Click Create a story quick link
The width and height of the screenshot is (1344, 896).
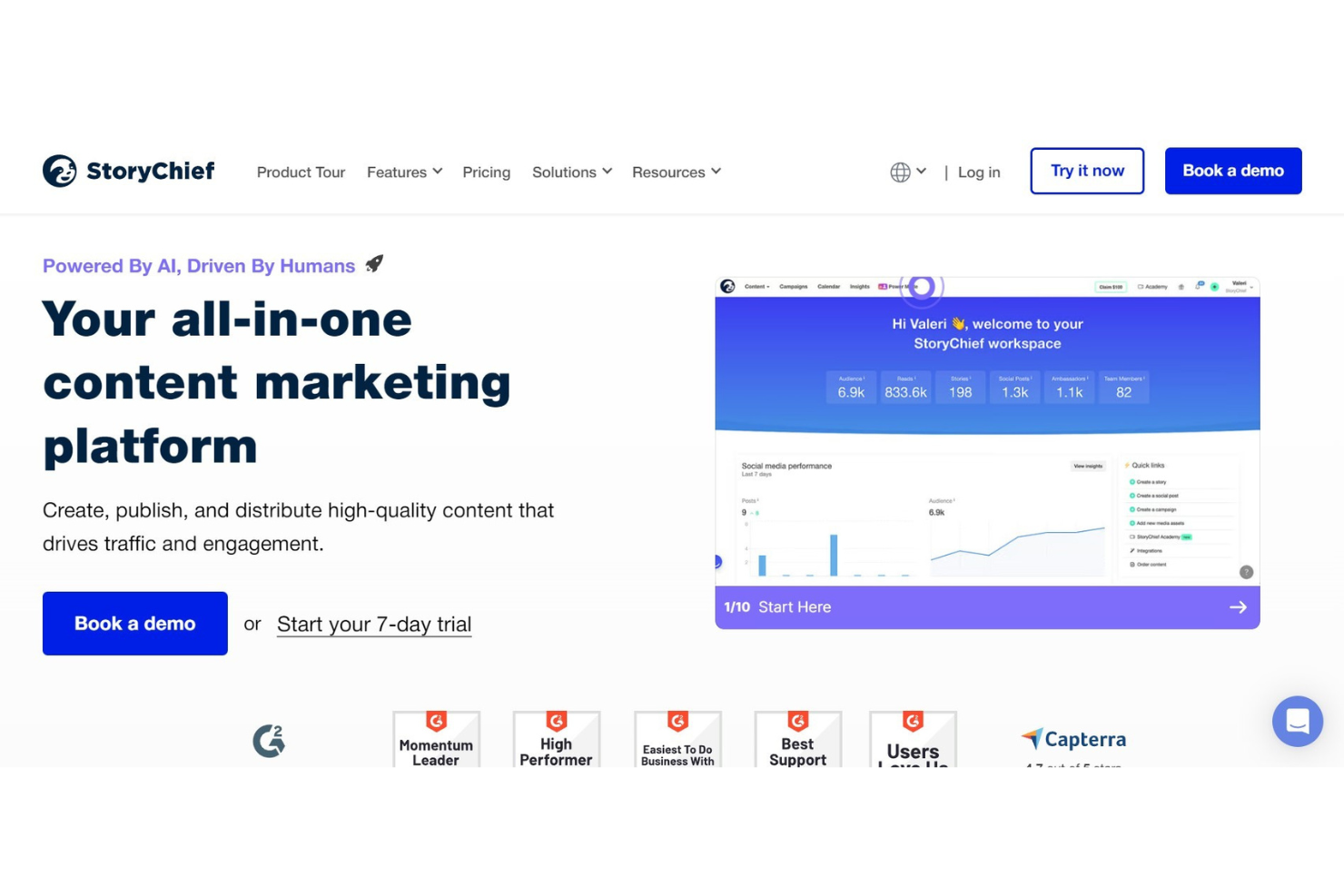(x=1148, y=482)
